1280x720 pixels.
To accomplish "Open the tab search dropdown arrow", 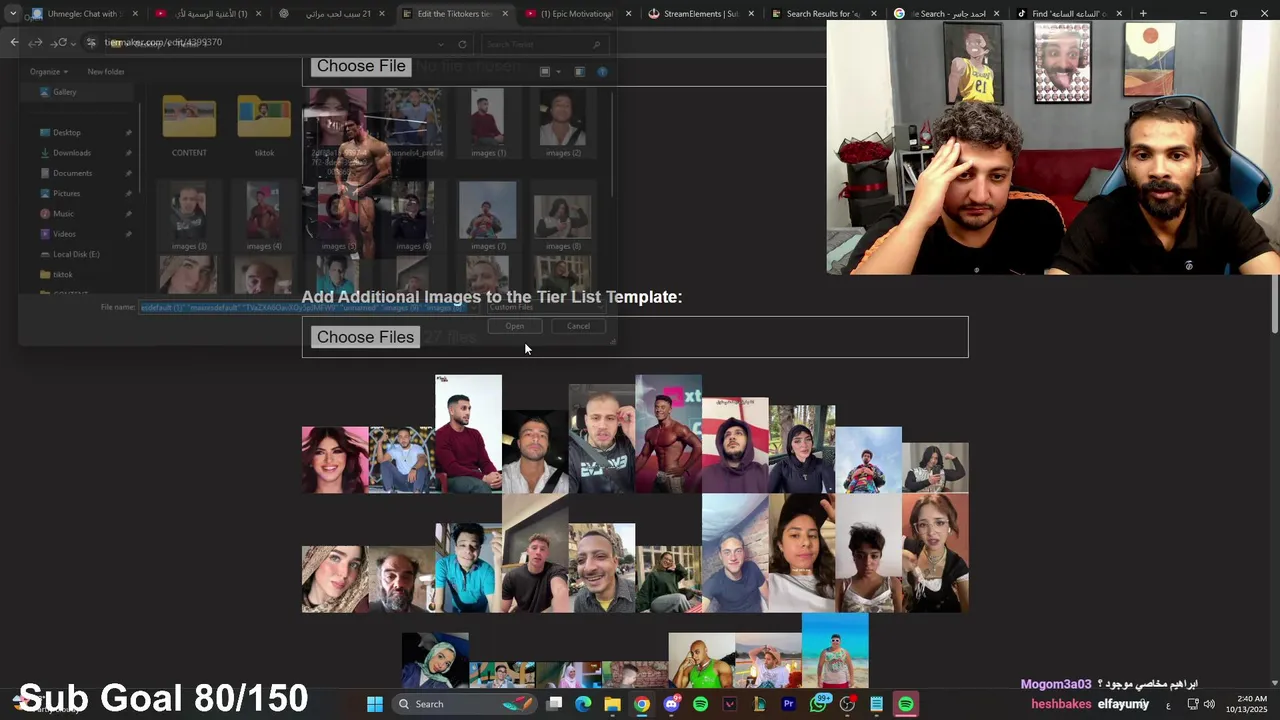I will (x=13, y=14).
